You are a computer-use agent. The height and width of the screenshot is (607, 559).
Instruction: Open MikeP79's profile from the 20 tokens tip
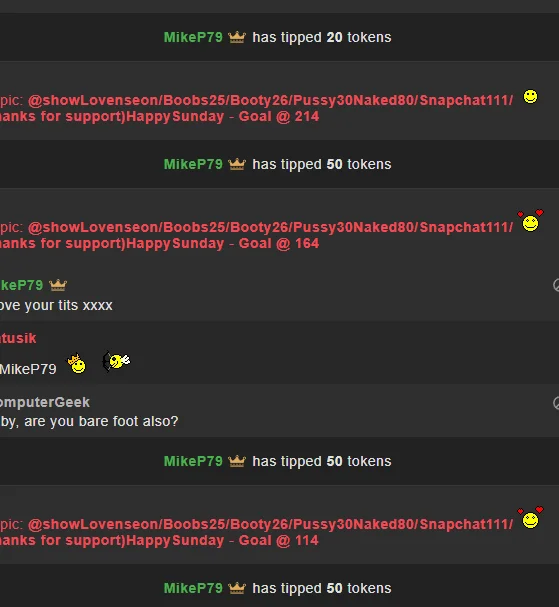(193, 37)
